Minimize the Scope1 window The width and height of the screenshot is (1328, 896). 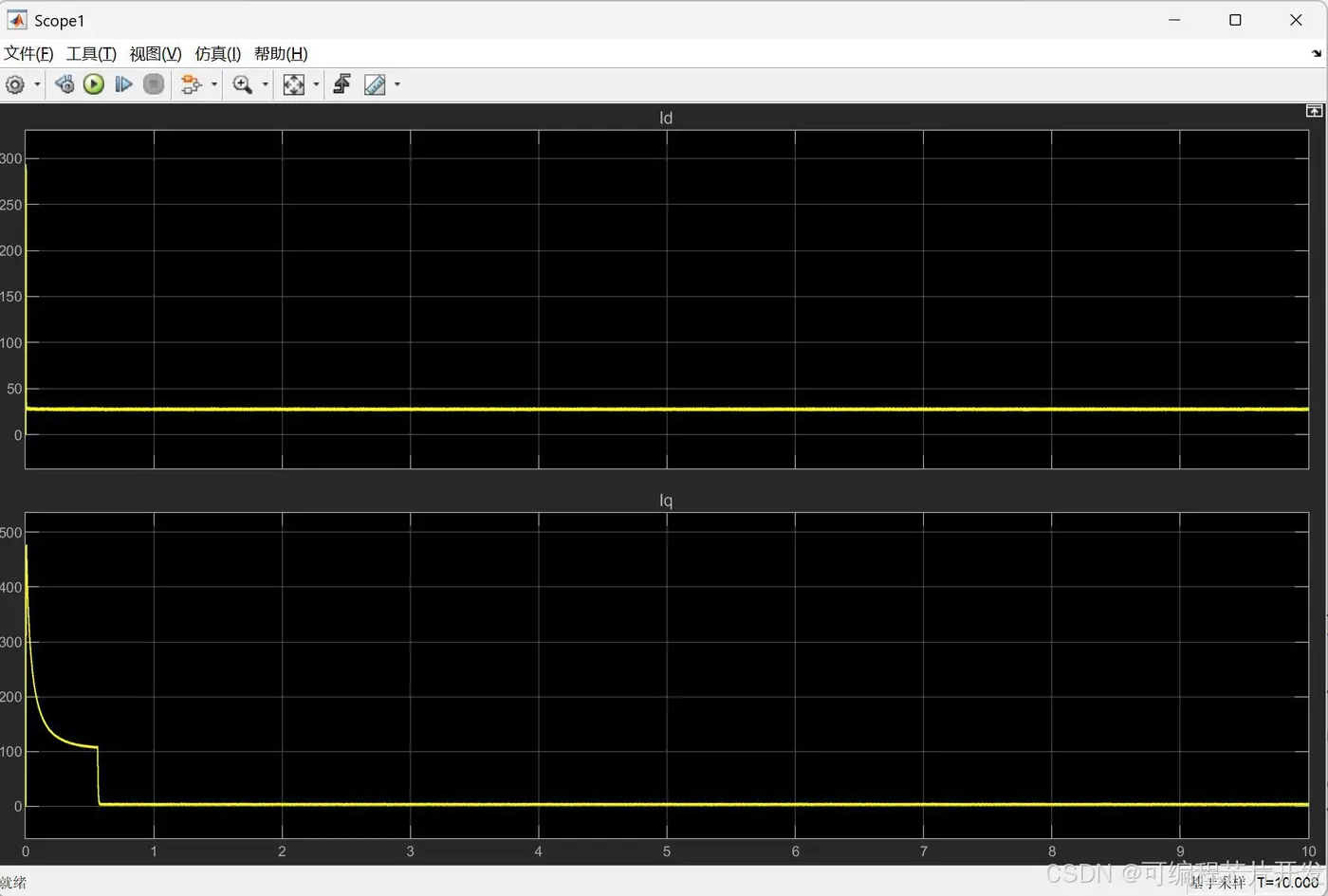click(x=1174, y=20)
